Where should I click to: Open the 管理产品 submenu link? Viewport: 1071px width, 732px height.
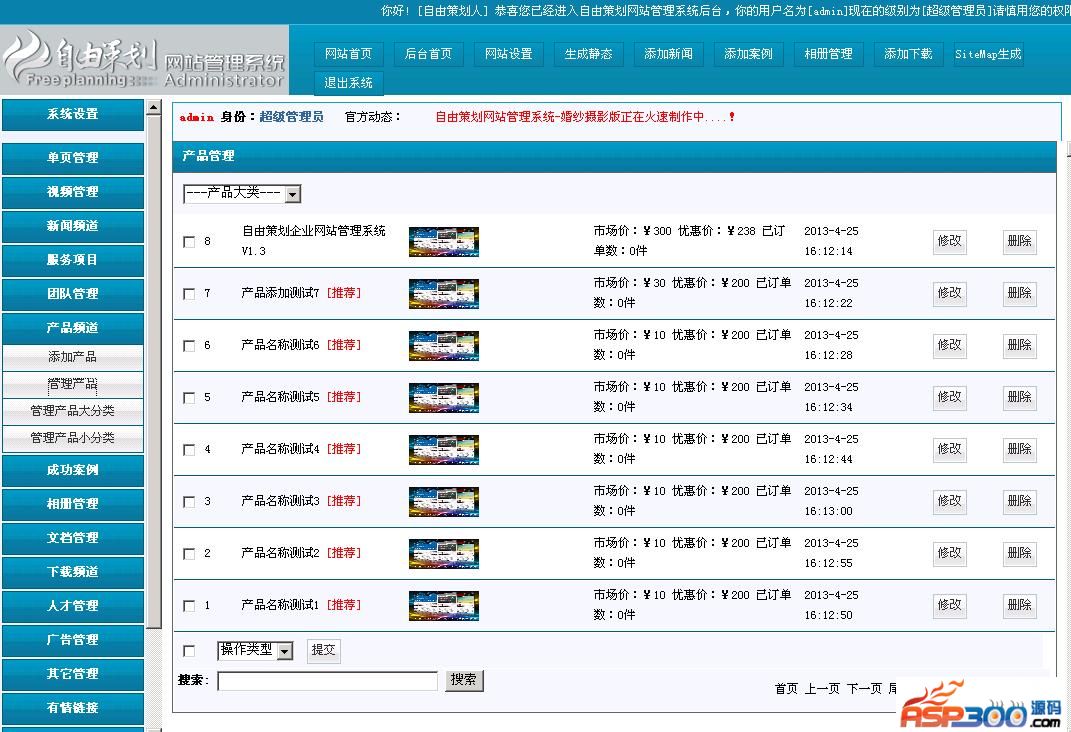tap(72, 384)
